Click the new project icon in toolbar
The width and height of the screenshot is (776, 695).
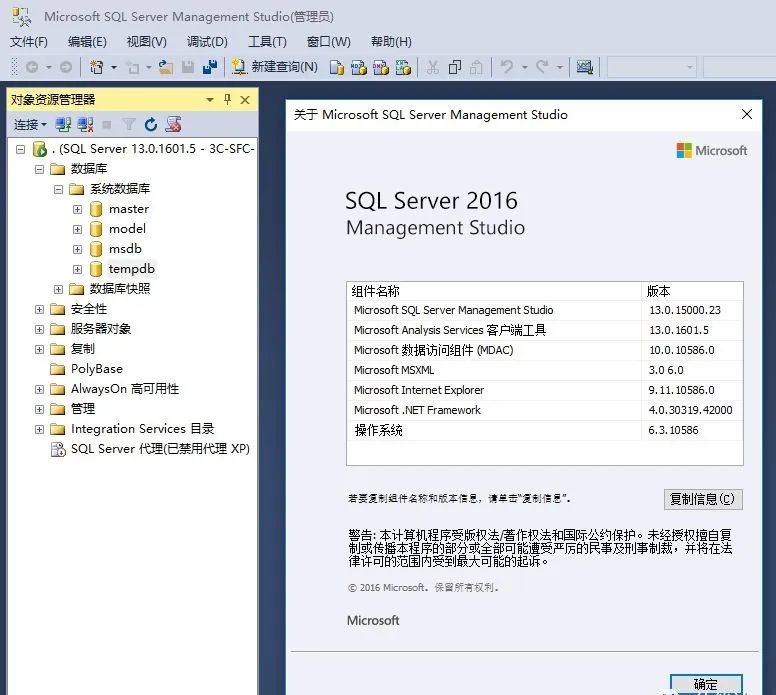96,67
